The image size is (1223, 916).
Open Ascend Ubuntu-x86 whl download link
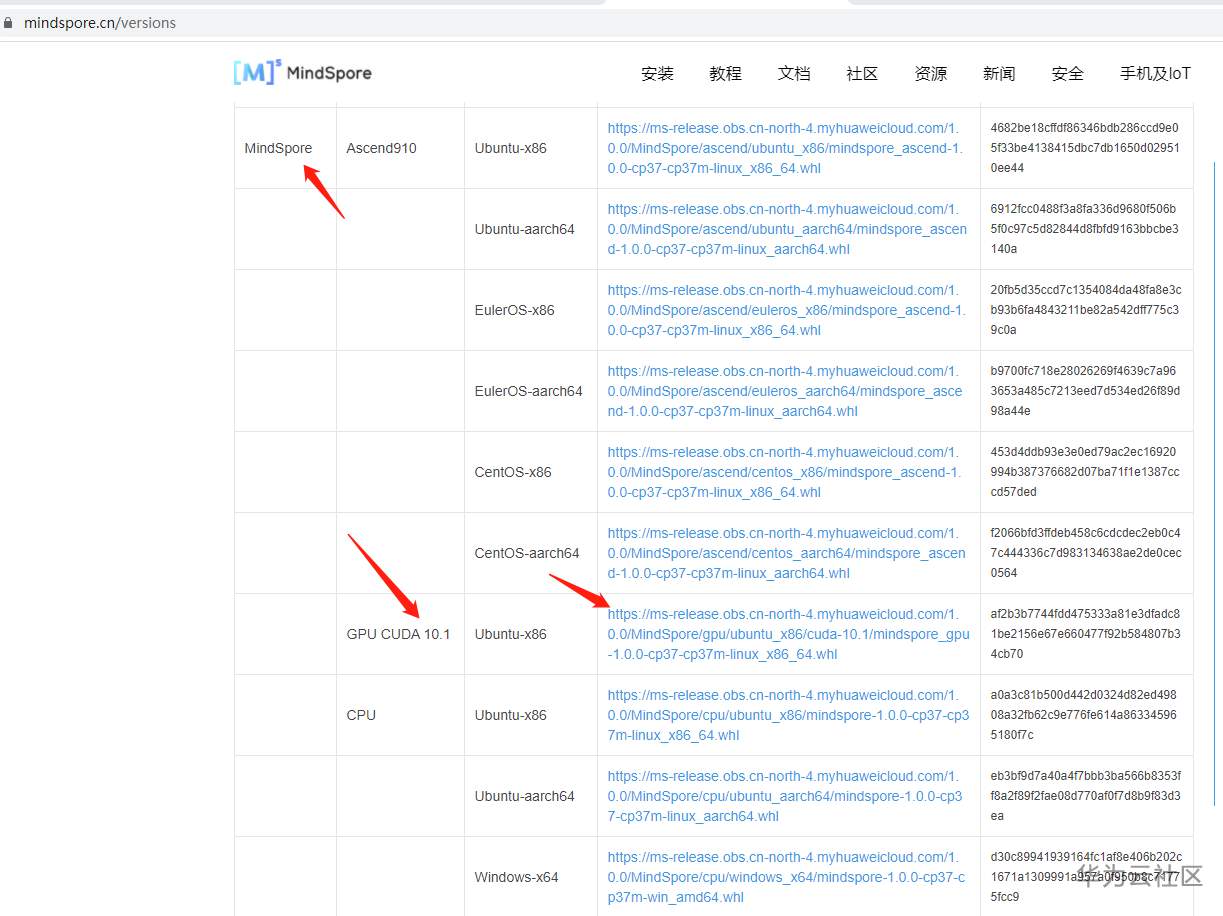(785, 148)
